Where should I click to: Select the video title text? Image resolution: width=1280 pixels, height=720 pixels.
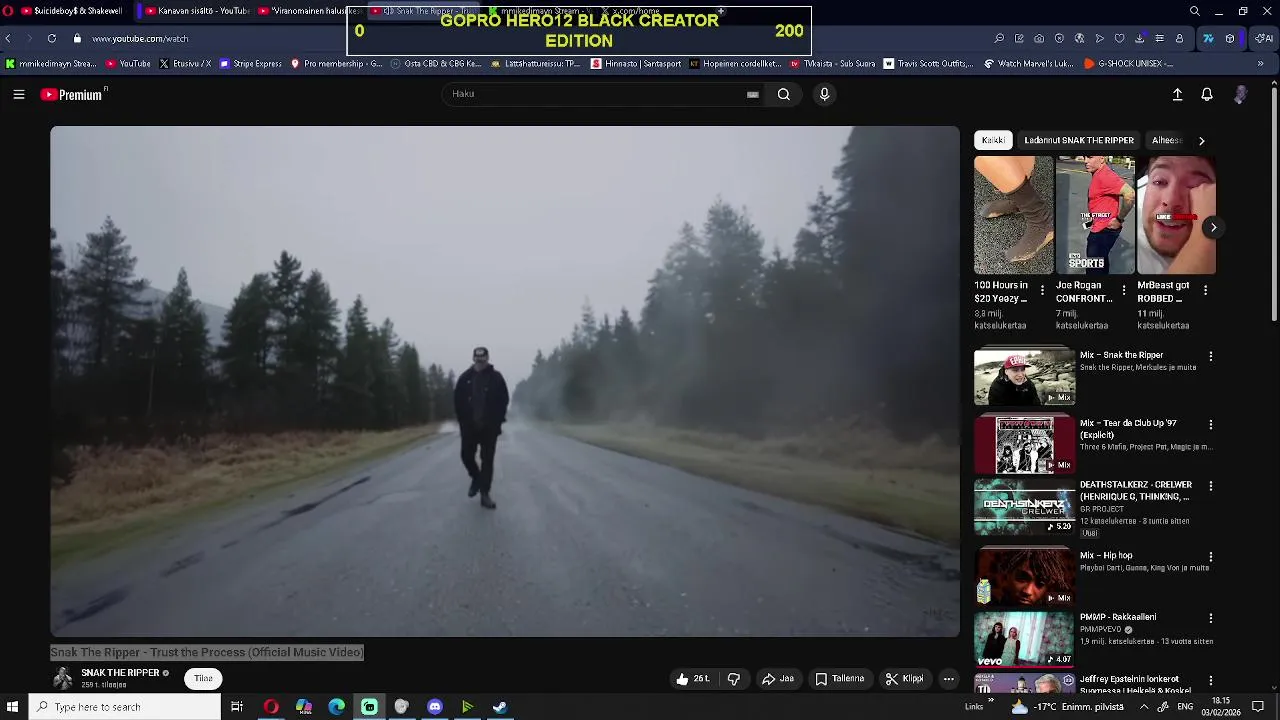tap(207, 652)
